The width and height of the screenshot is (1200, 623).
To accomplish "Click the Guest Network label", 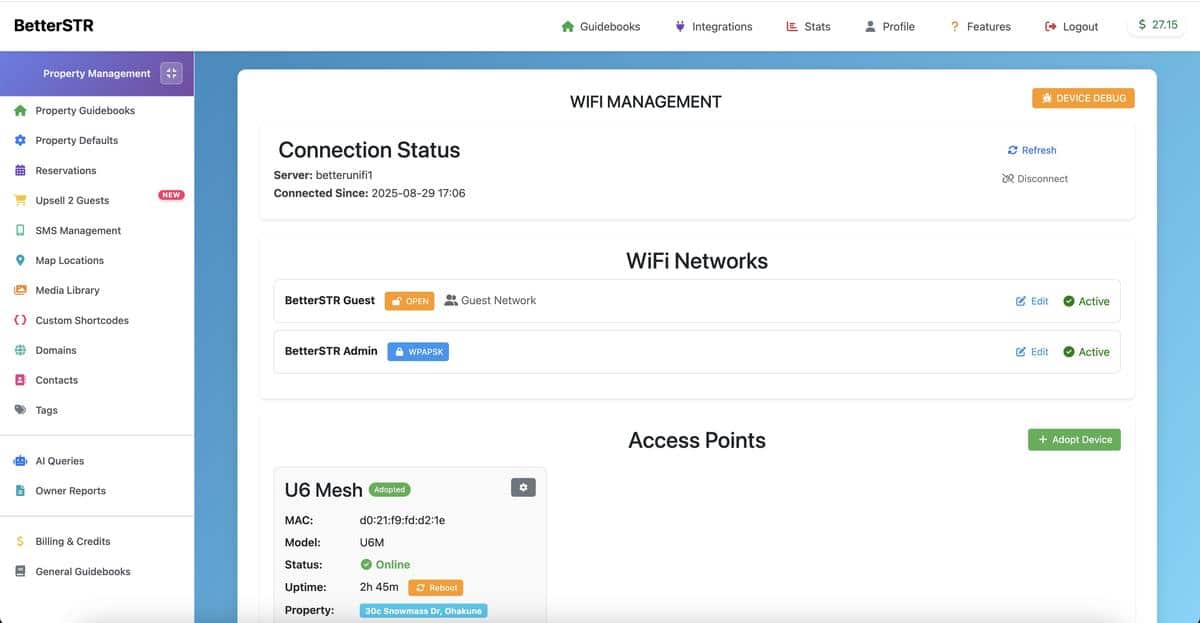I will pos(490,300).
